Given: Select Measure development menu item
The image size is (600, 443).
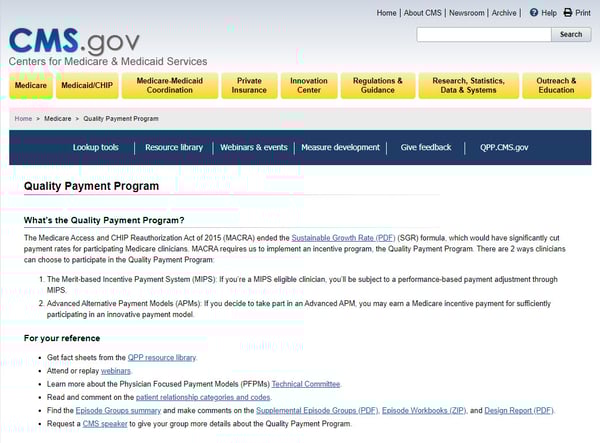Looking at the screenshot, I should (x=341, y=147).
